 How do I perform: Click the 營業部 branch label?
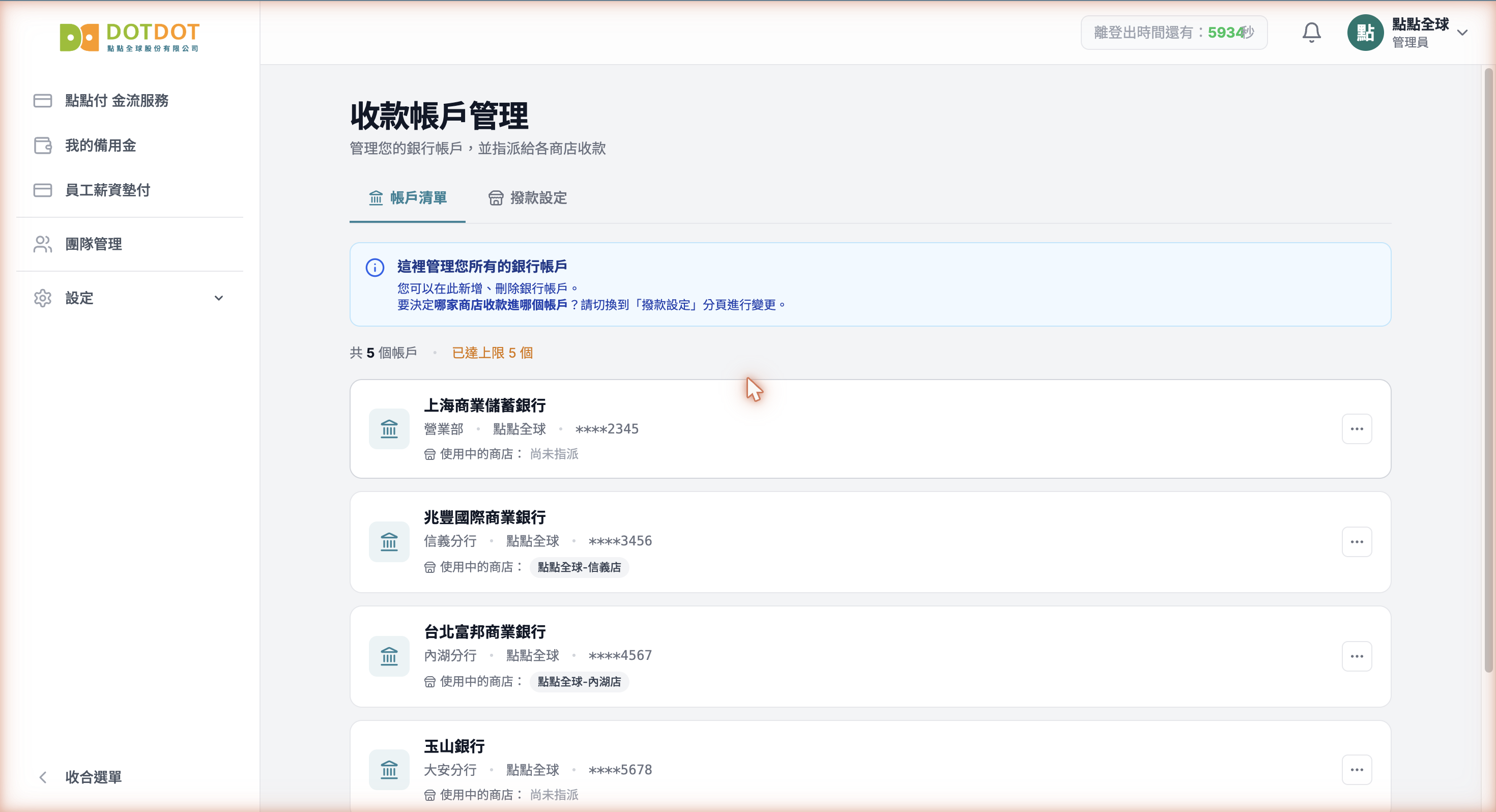(x=444, y=429)
